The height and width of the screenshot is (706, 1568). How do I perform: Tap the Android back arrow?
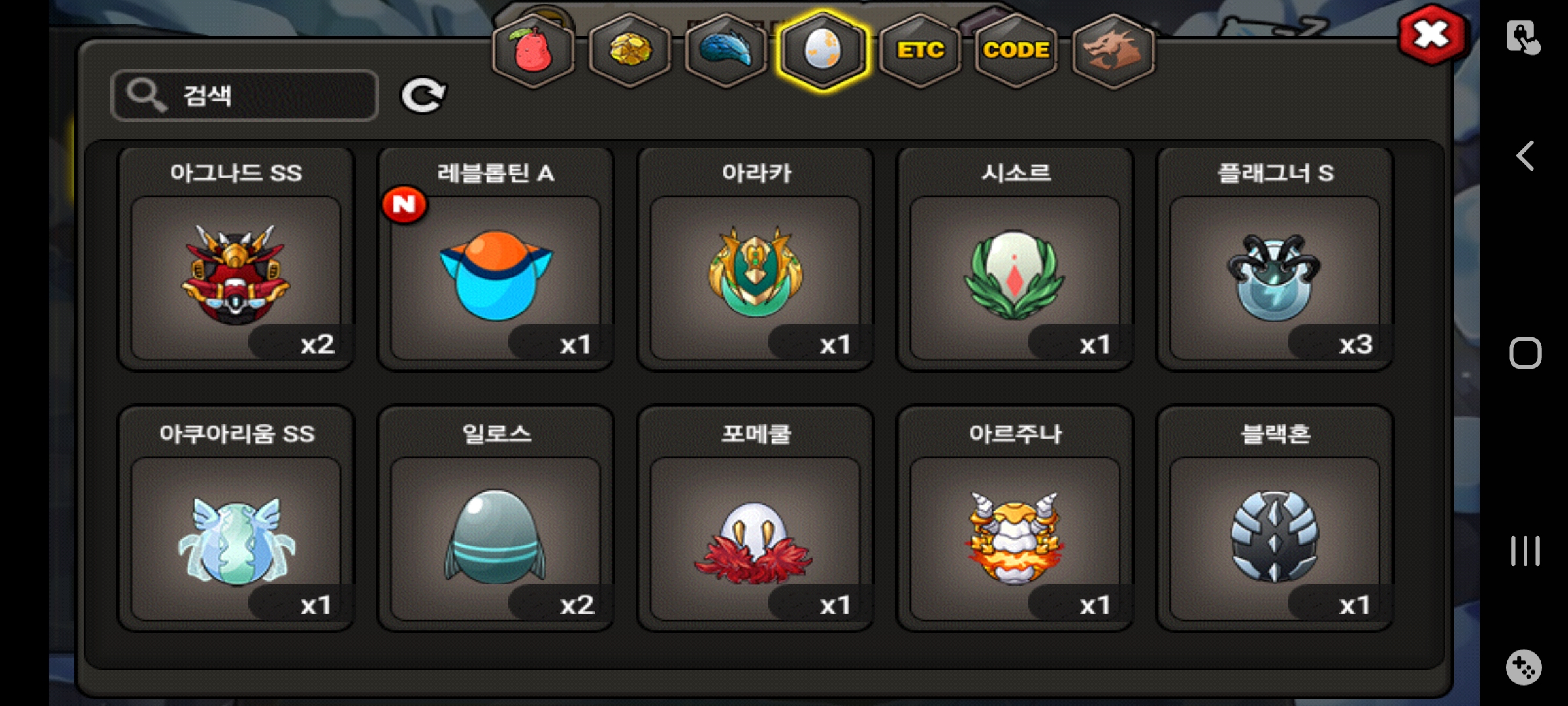tap(1525, 156)
